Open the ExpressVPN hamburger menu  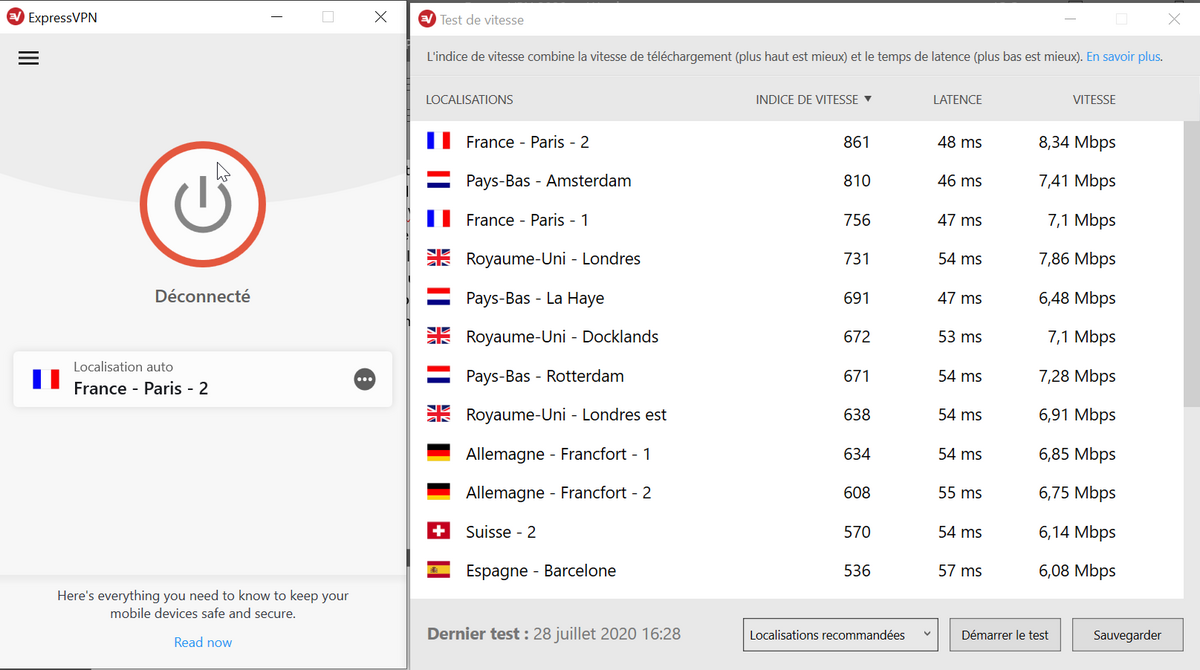pos(29,58)
